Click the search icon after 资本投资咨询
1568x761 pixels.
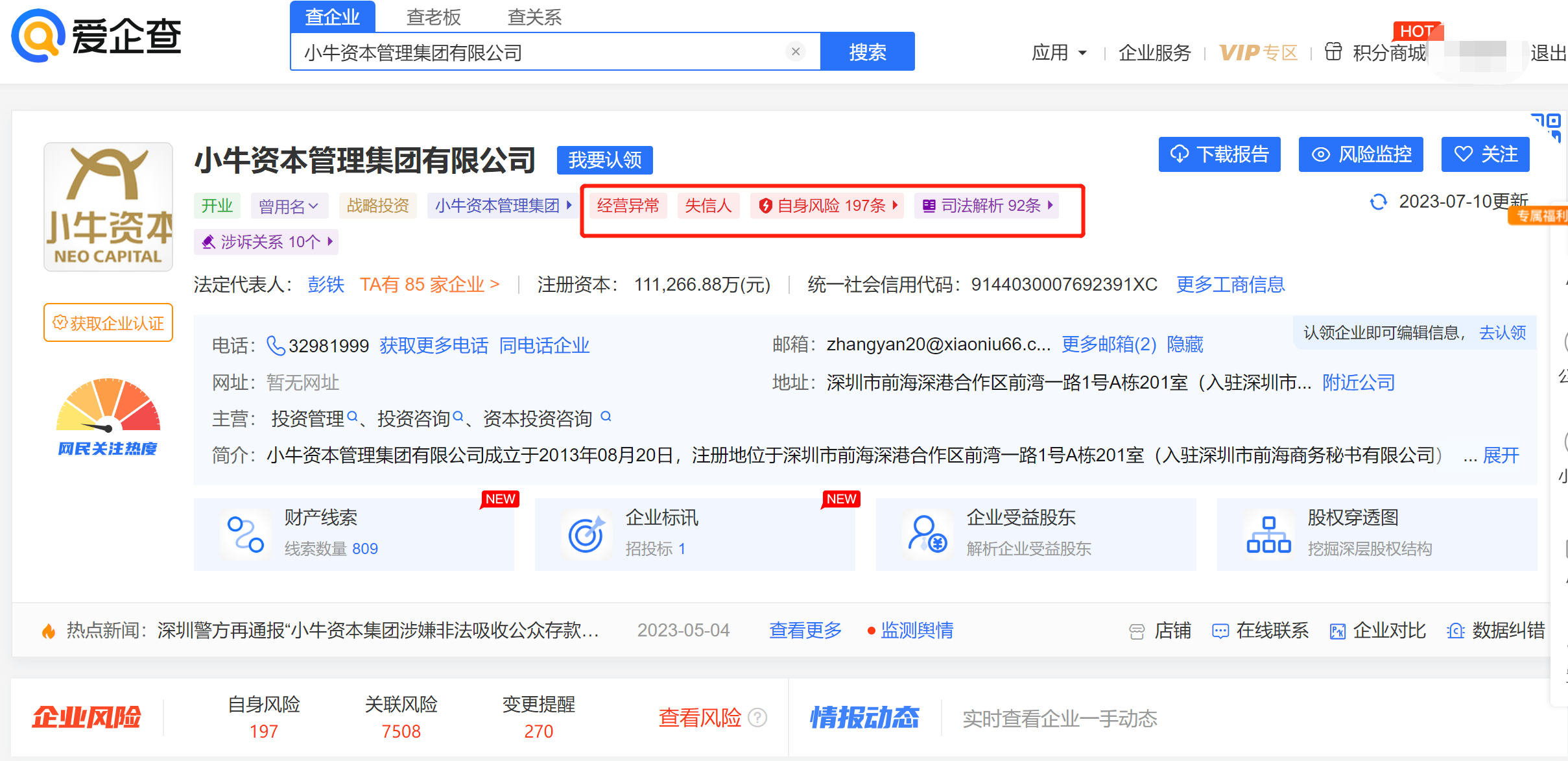(x=606, y=416)
